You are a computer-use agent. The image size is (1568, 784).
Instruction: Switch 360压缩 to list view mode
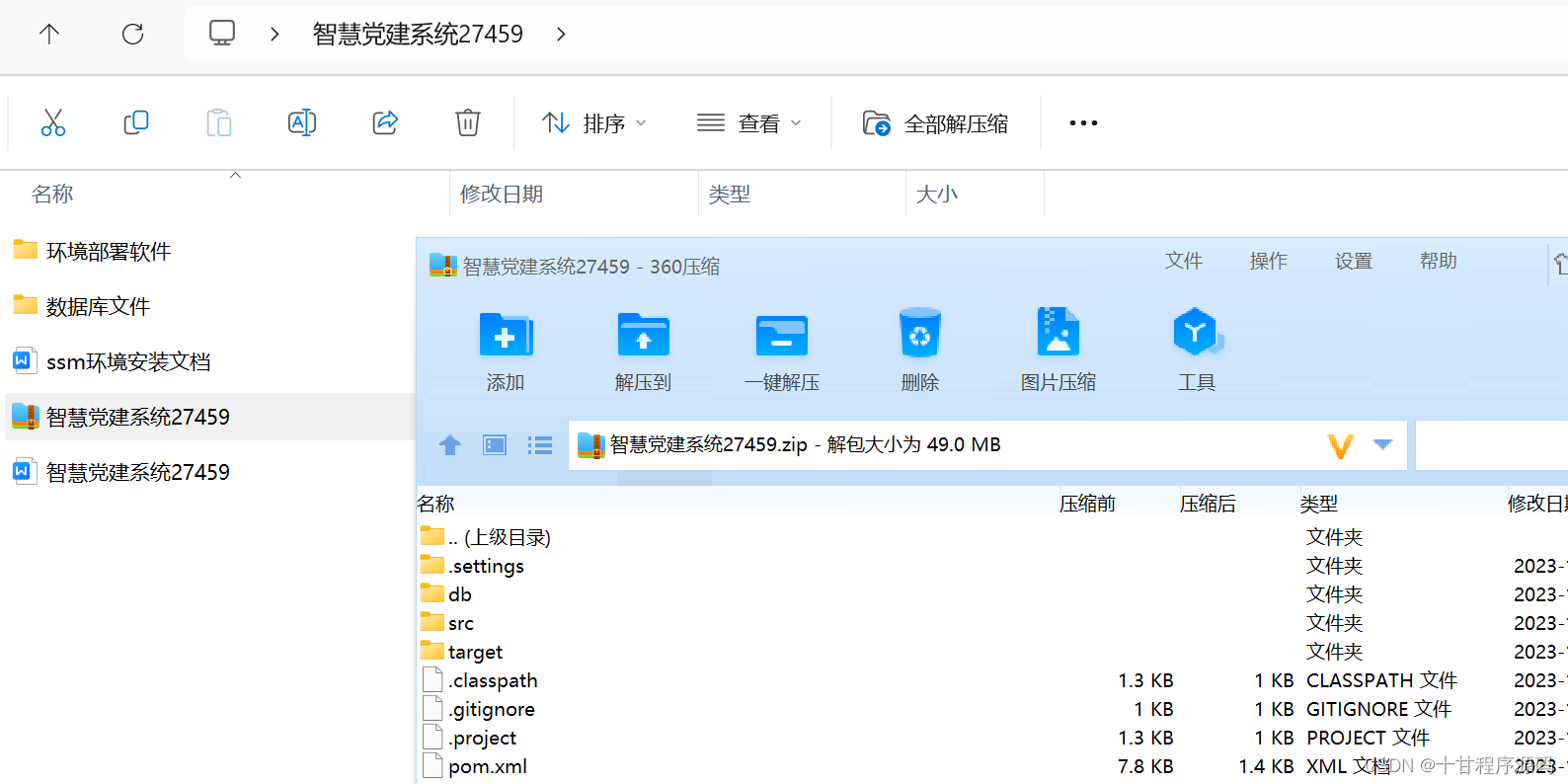click(540, 445)
